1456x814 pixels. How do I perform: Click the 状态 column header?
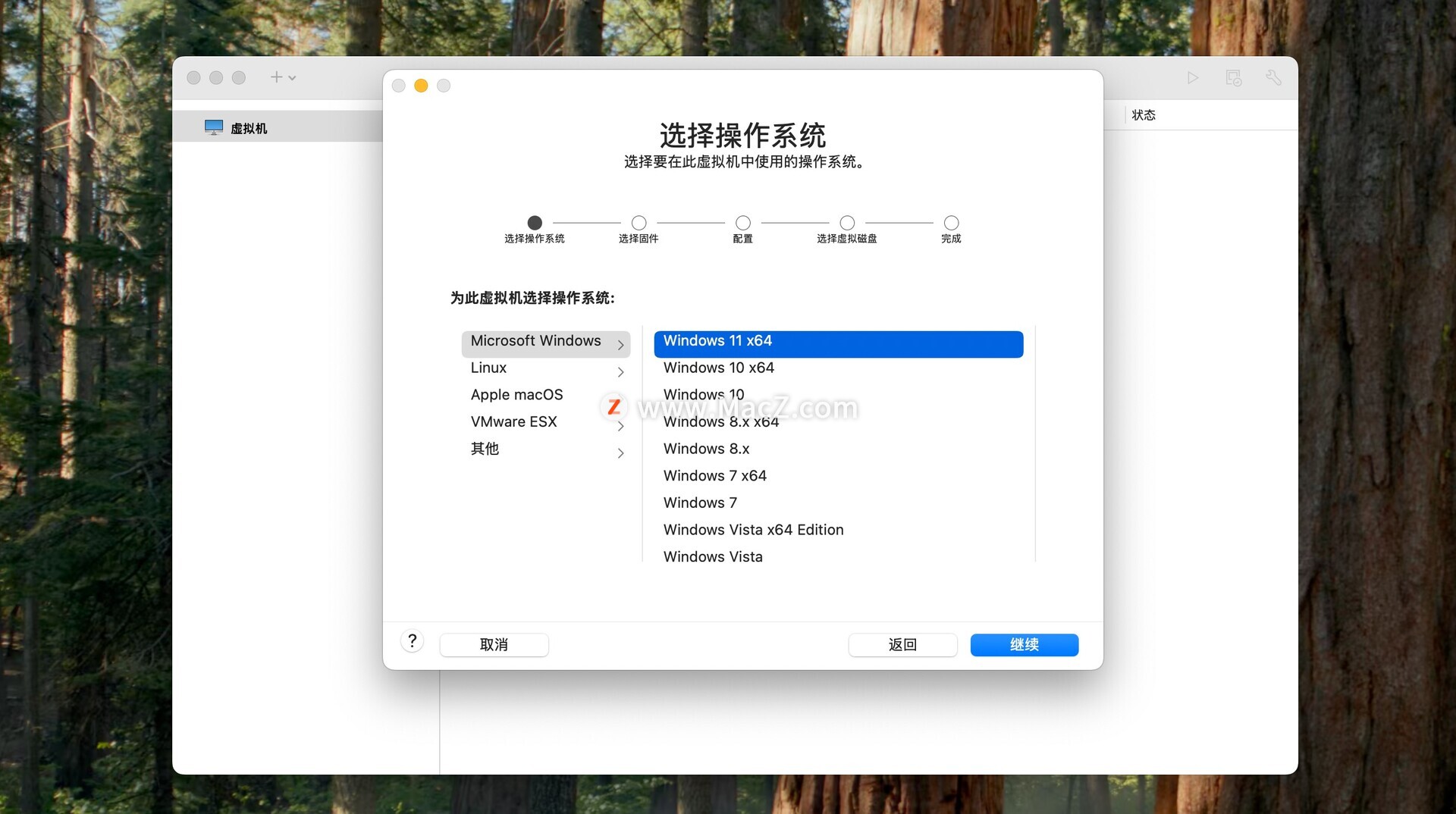click(1144, 114)
